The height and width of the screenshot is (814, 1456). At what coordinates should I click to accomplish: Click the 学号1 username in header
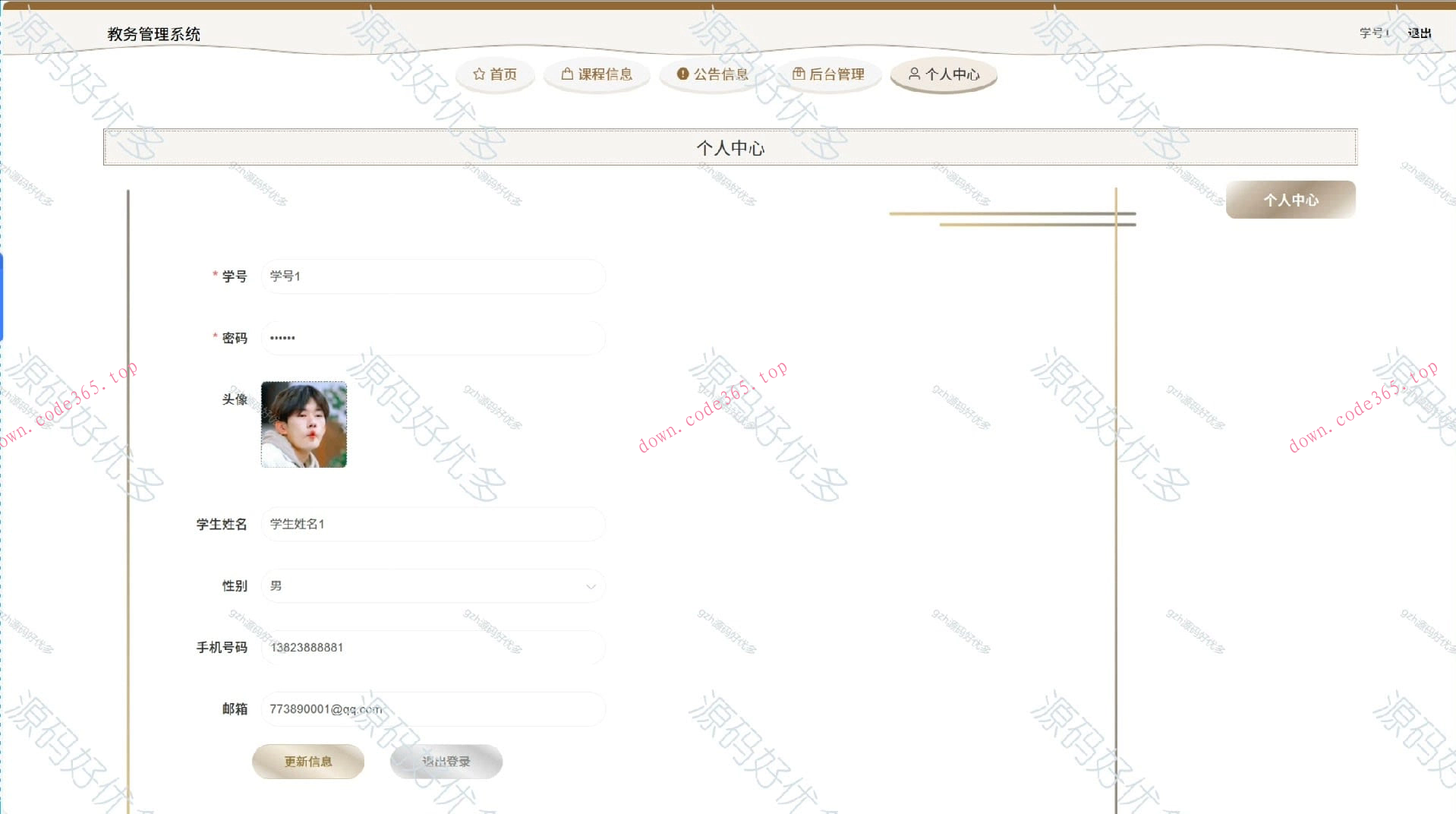1373,33
